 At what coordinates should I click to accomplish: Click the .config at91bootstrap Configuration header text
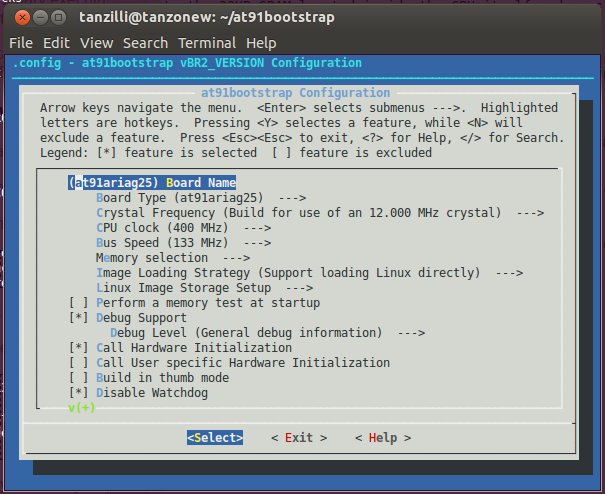[x=187, y=63]
